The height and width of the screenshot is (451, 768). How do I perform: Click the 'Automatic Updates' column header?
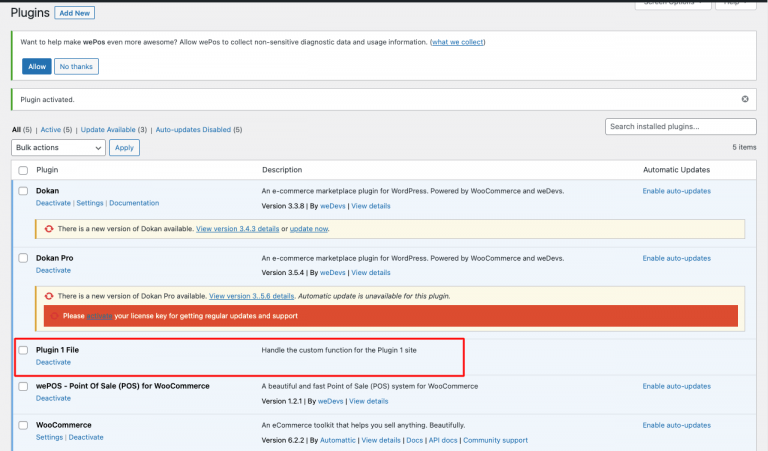(x=676, y=170)
